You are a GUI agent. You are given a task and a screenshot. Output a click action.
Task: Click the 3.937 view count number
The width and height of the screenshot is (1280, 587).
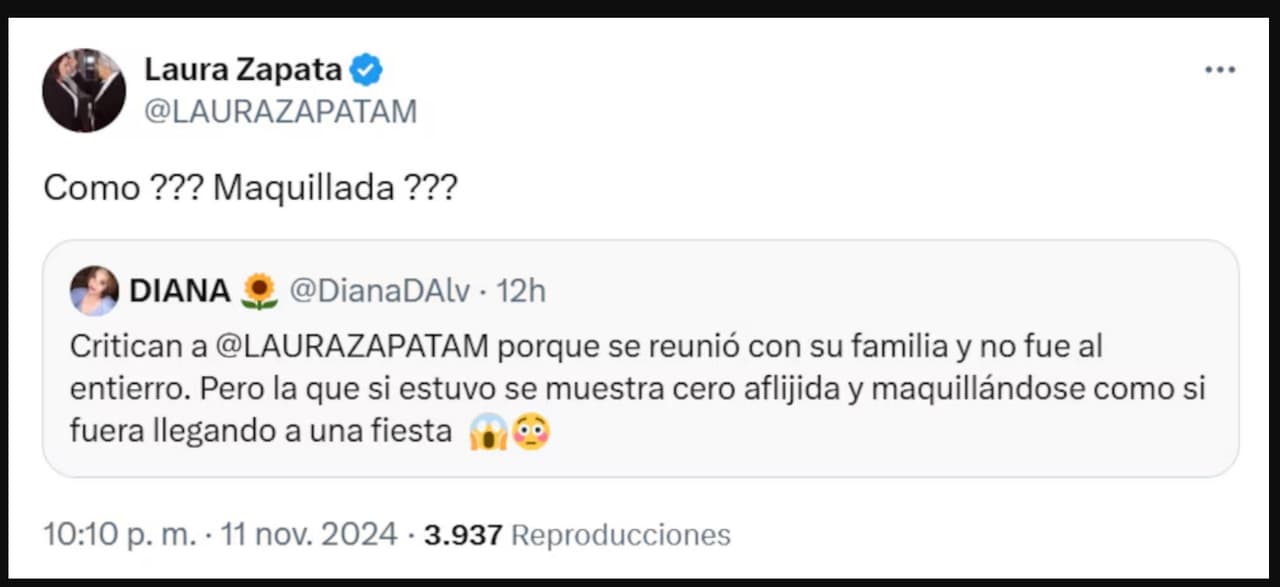coord(463,535)
